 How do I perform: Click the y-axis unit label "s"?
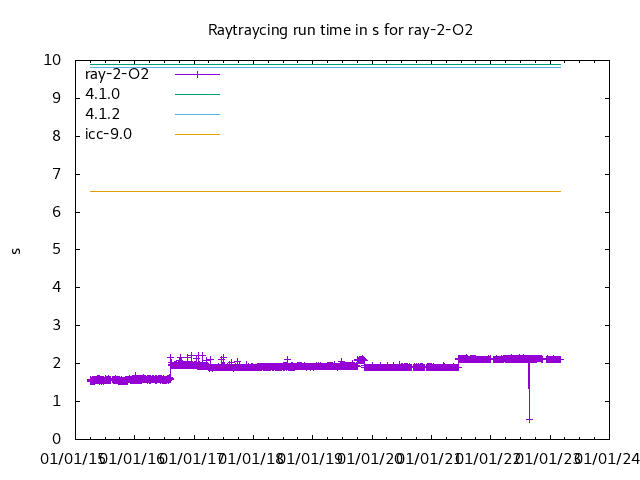click(16, 250)
